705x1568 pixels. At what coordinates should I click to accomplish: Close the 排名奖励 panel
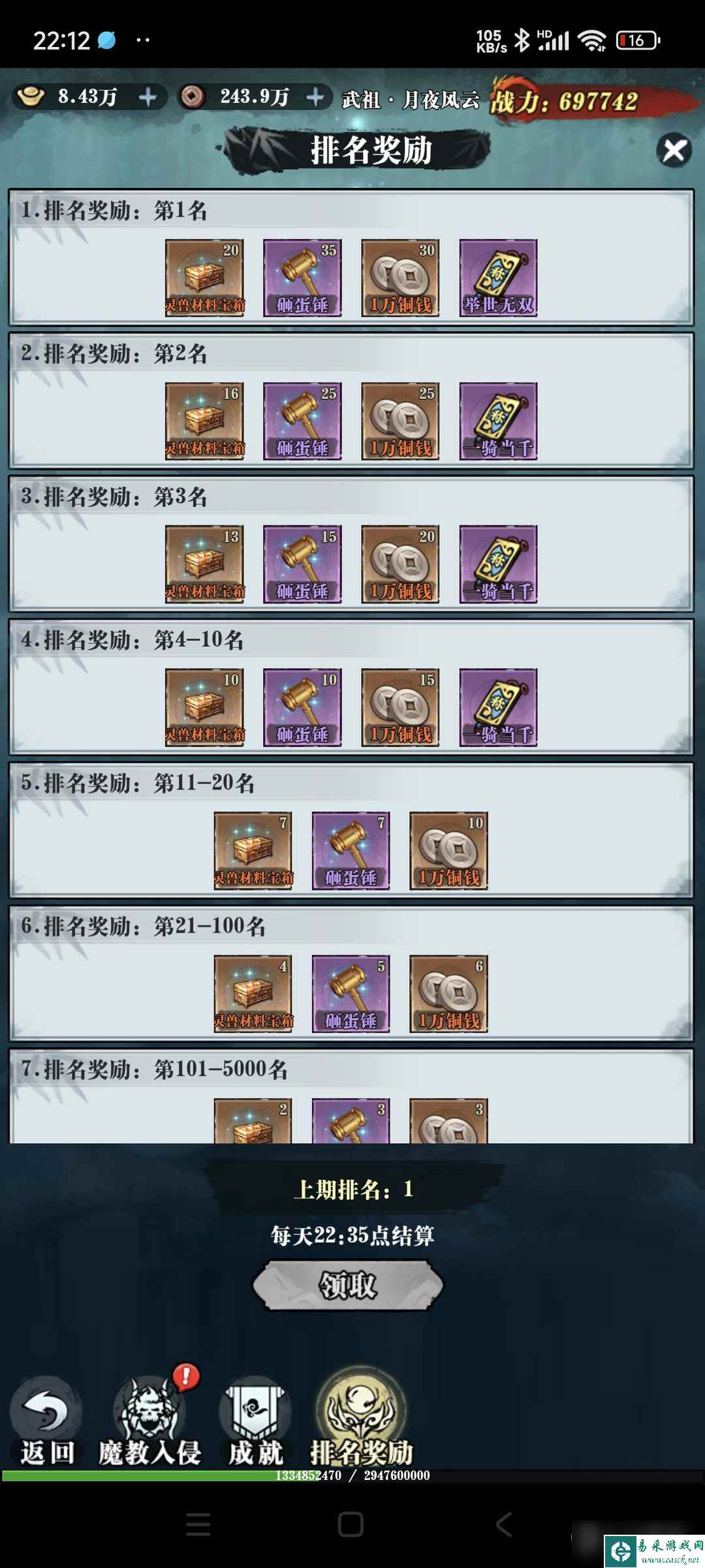pyautogui.click(x=674, y=151)
